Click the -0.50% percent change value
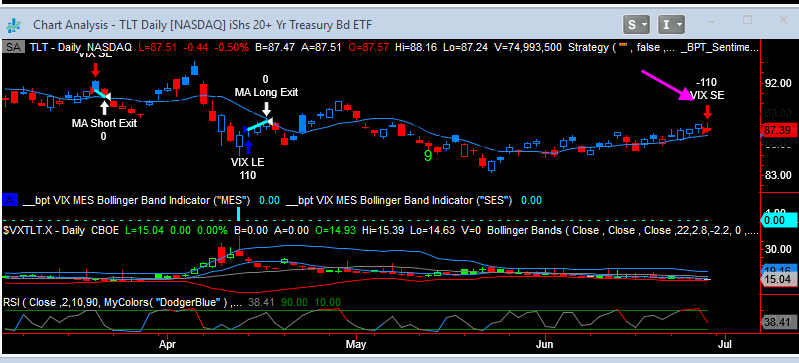799x363 pixels. (232, 47)
